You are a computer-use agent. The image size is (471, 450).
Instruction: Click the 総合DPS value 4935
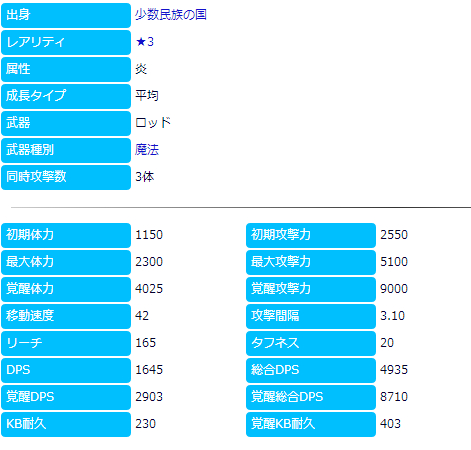(x=394, y=370)
